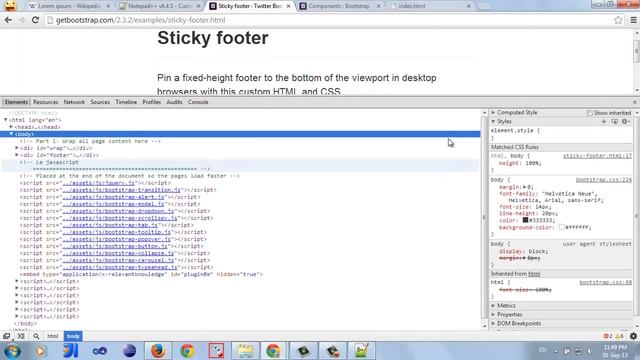Open bootstrap-transition.js script link
This screenshot has height=360, width=640.
coord(121,190)
